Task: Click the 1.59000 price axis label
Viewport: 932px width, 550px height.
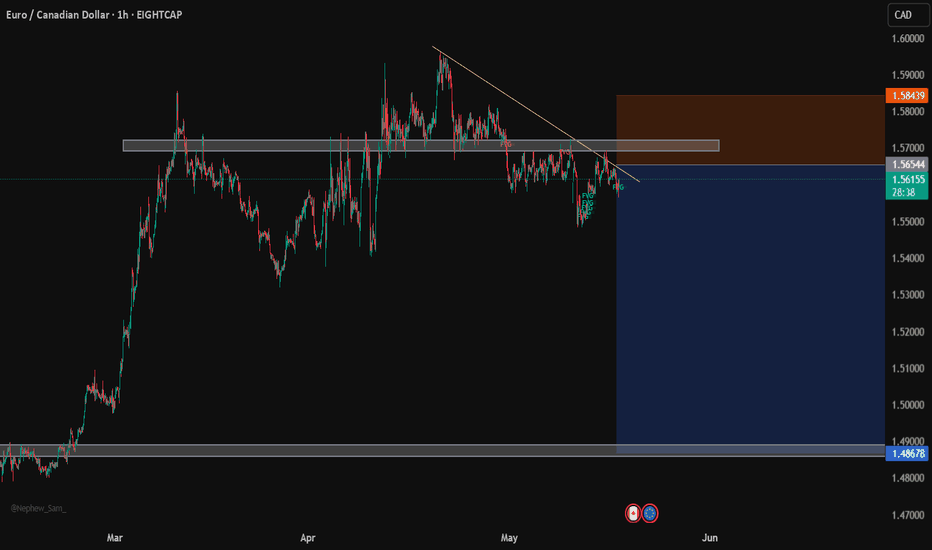Action: [x=908, y=75]
